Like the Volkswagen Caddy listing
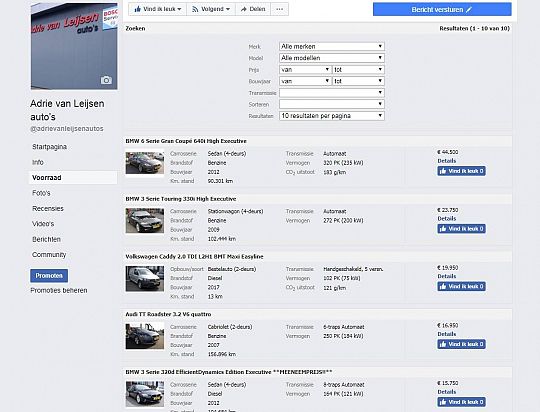 pos(461,287)
